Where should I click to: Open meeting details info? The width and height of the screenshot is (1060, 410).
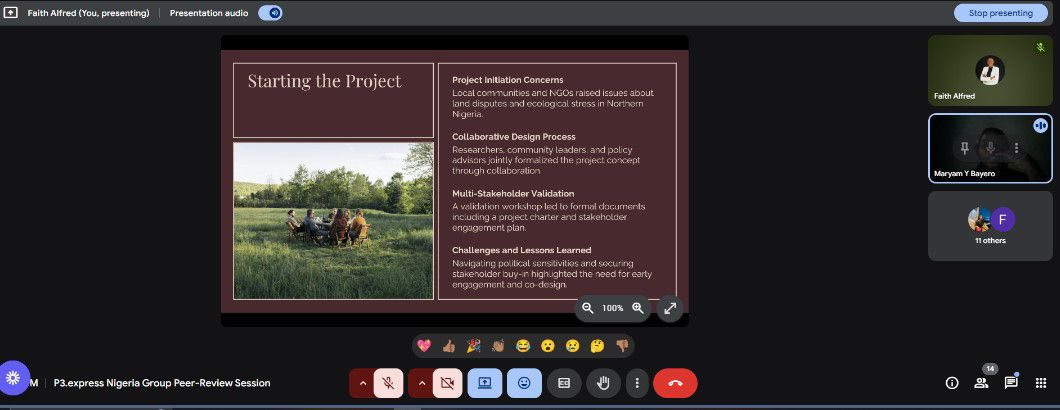pos(952,383)
